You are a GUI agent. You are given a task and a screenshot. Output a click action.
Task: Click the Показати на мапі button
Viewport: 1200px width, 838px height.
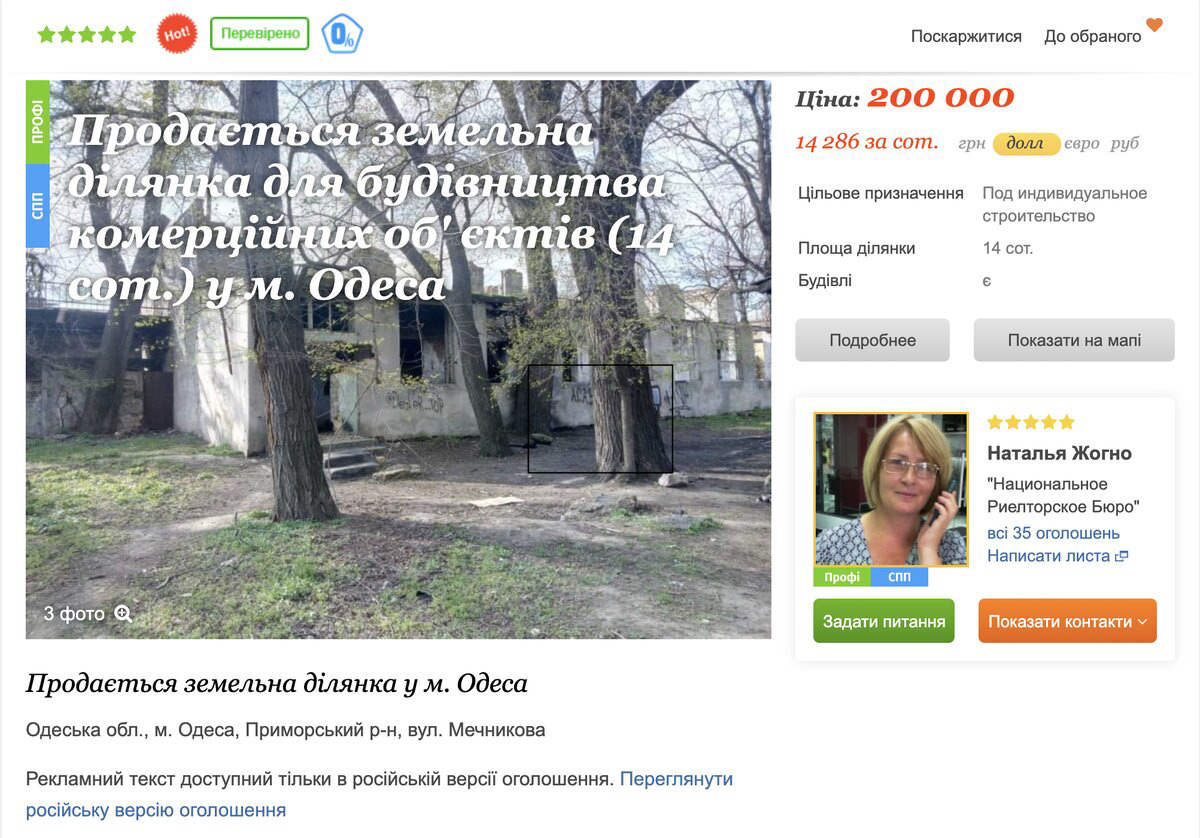coord(1074,340)
